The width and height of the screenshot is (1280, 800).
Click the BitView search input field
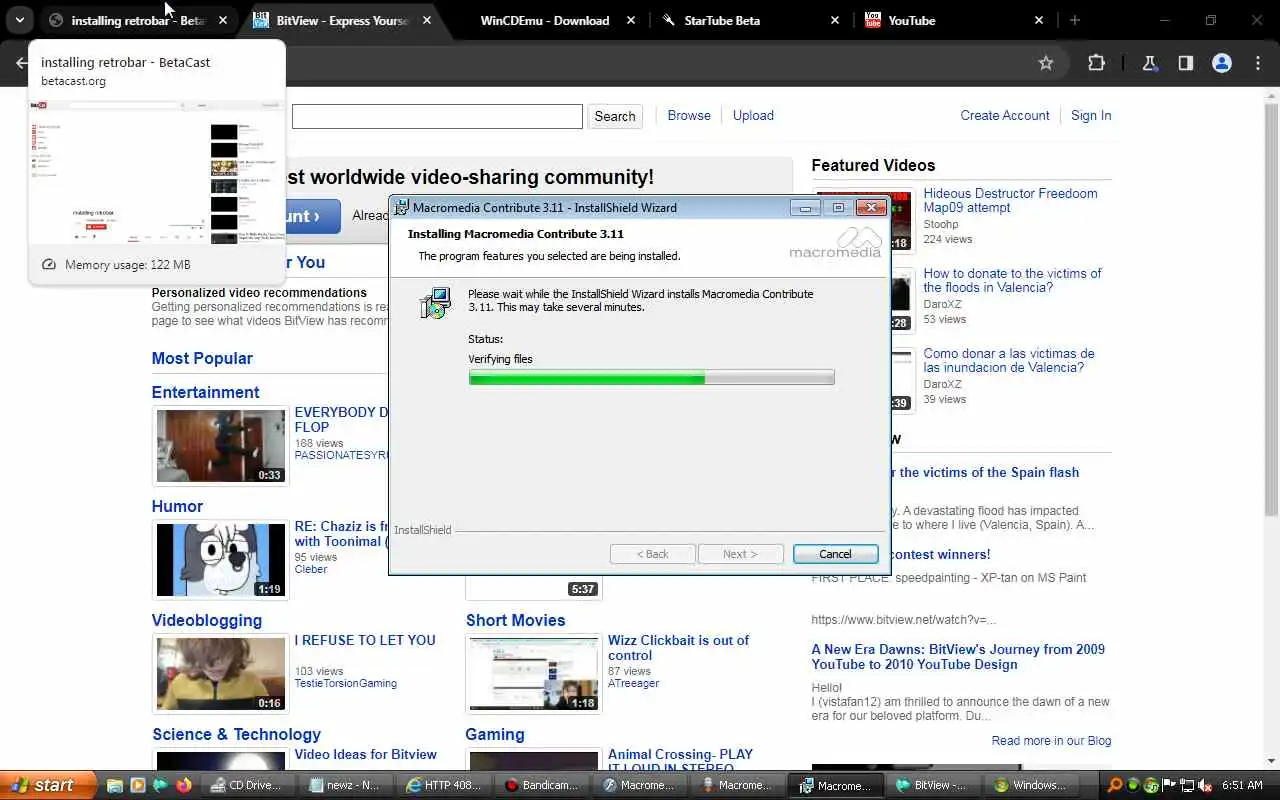point(437,116)
